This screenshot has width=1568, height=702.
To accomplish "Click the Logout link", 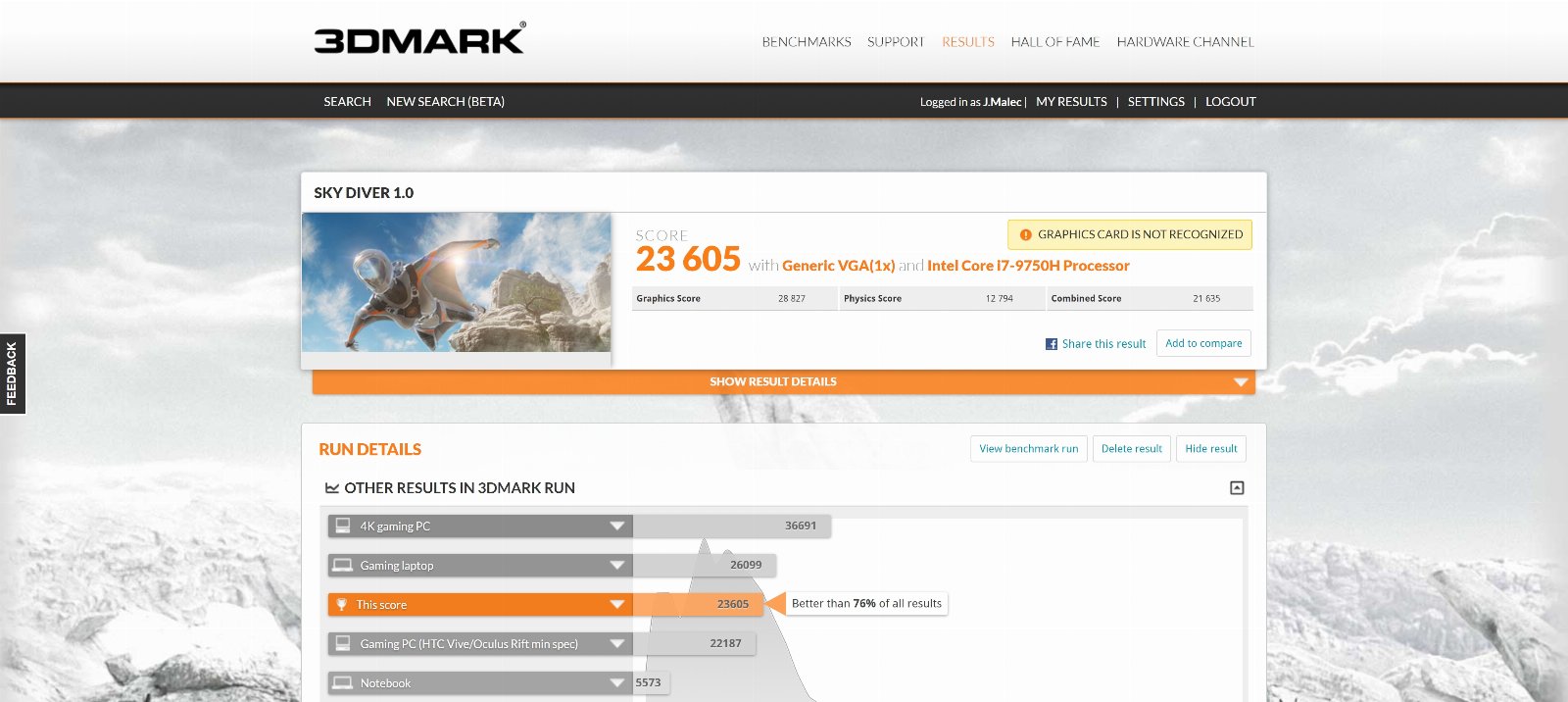I will pyautogui.click(x=1231, y=101).
